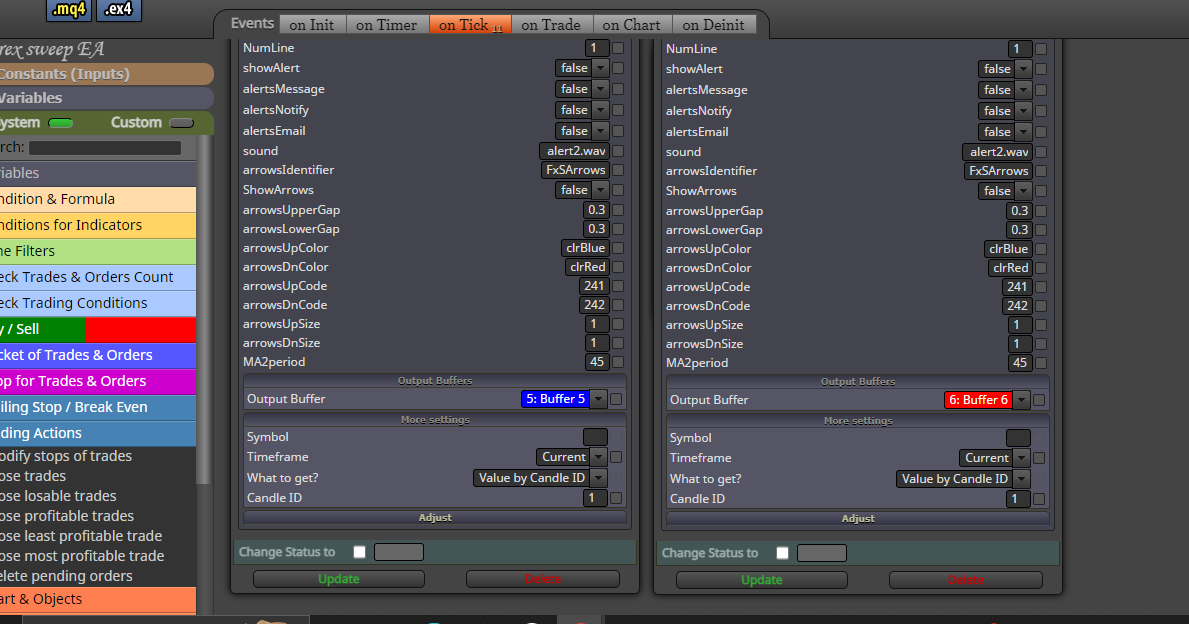Download the .ex4 file

pyautogui.click(x=118, y=9)
